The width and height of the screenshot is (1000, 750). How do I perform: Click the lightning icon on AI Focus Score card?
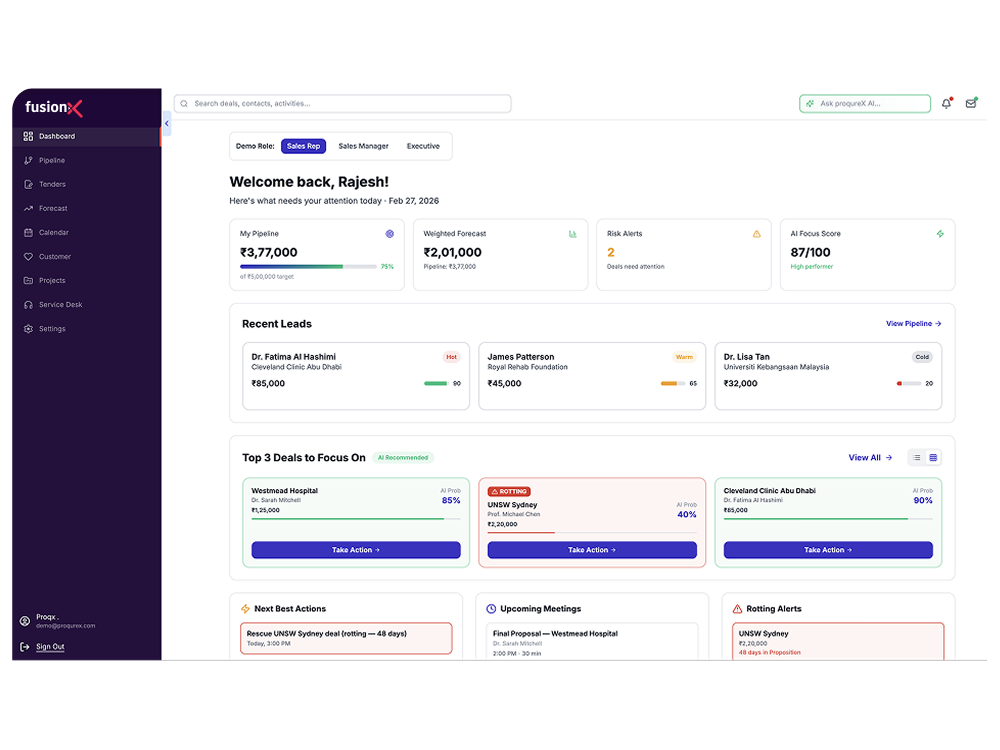click(940, 234)
